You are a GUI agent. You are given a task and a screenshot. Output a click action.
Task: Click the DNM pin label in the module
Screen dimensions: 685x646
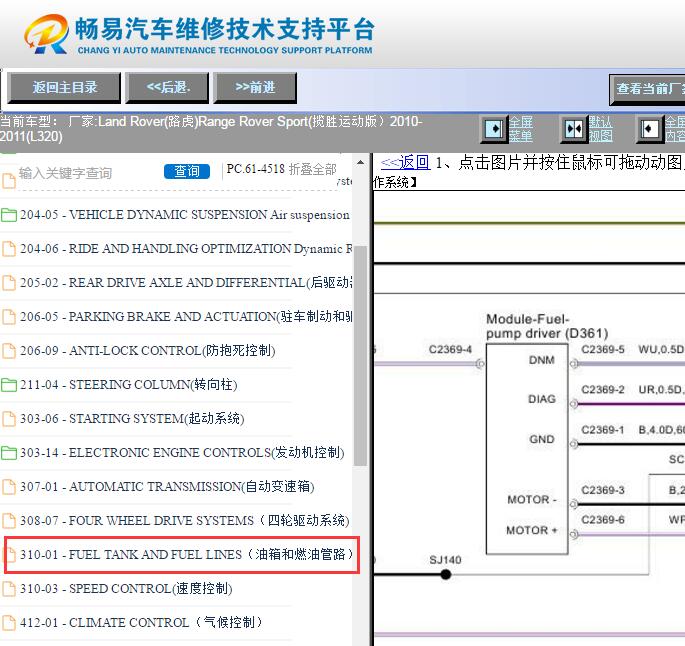pos(541,360)
